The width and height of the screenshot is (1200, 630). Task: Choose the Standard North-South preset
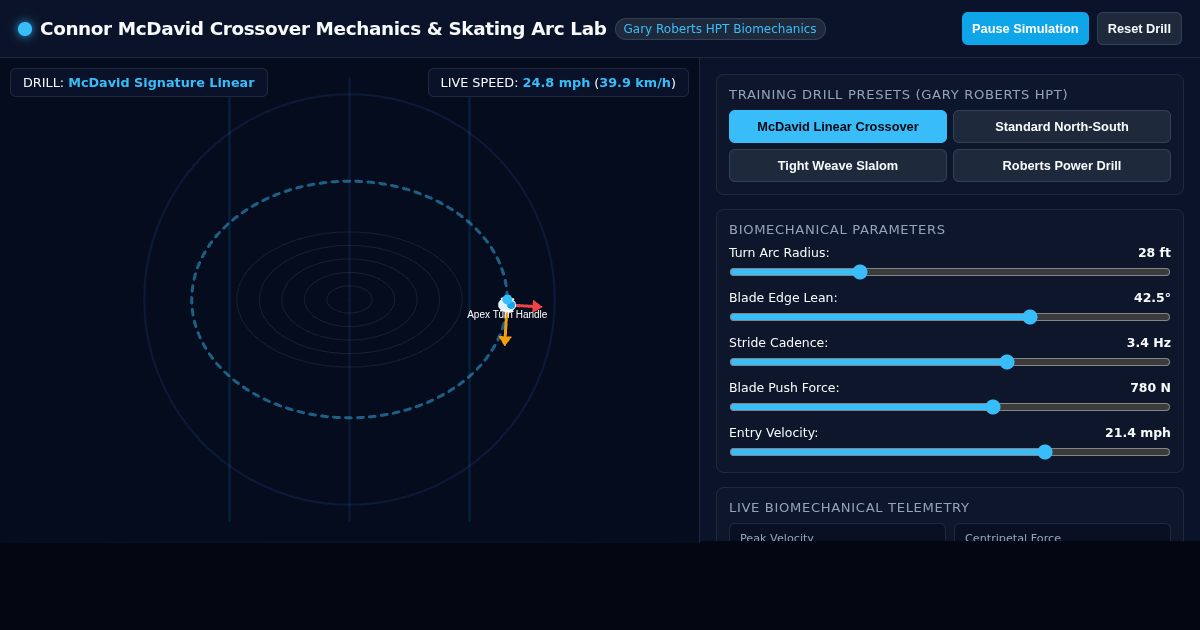point(1062,127)
